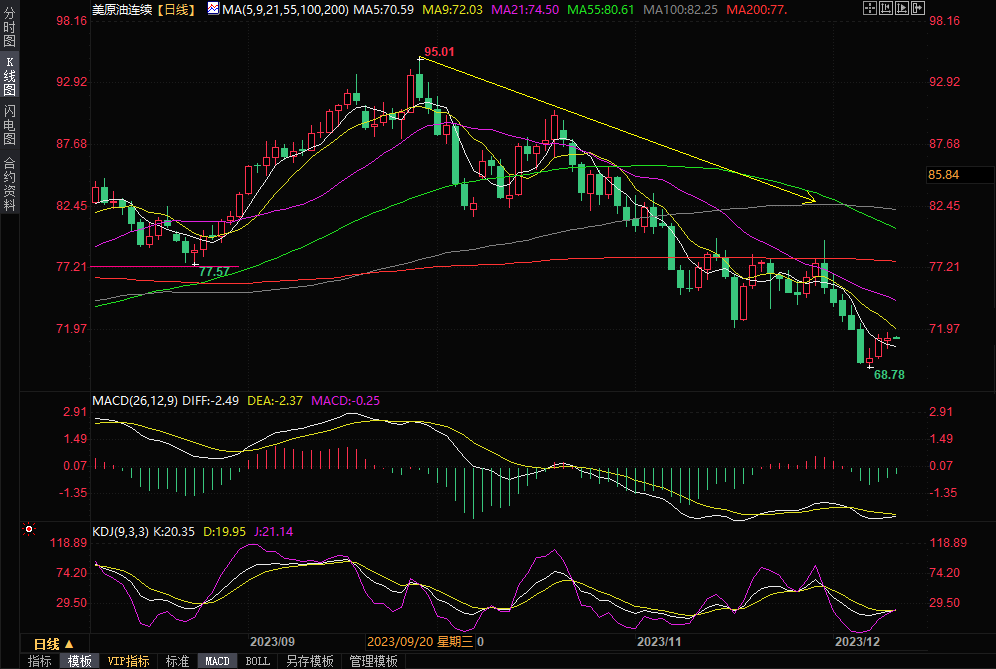996x669 pixels.
Task: Open the 分时图 intraday view
Action: click(x=9, y=29)
